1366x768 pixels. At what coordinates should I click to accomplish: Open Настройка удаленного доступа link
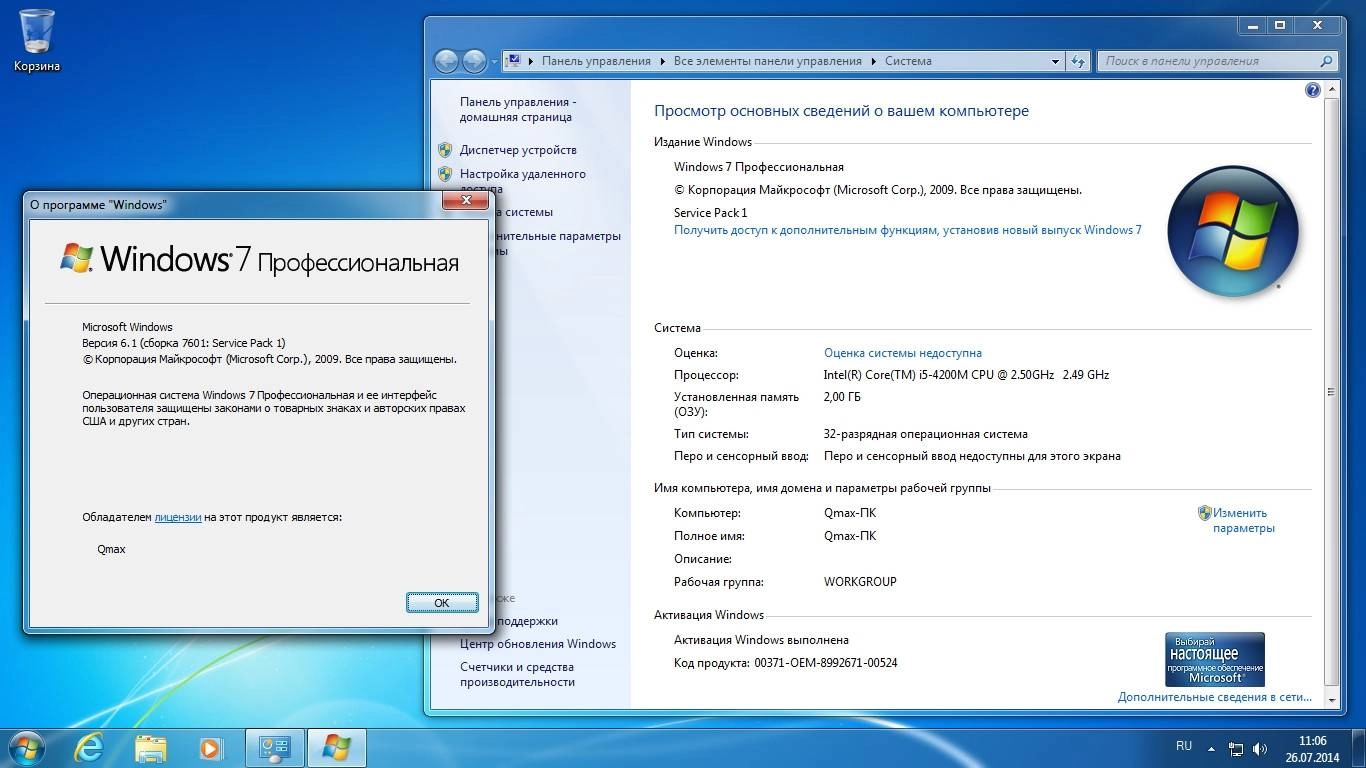click(x=523, y=174)
